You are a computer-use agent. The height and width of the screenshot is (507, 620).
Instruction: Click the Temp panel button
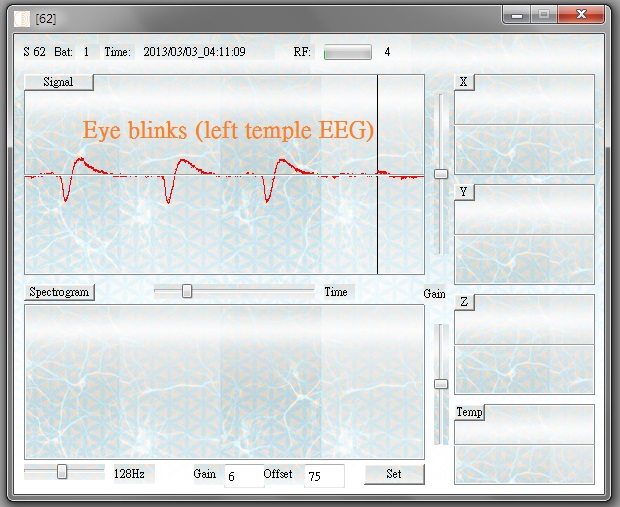point(469,412)
